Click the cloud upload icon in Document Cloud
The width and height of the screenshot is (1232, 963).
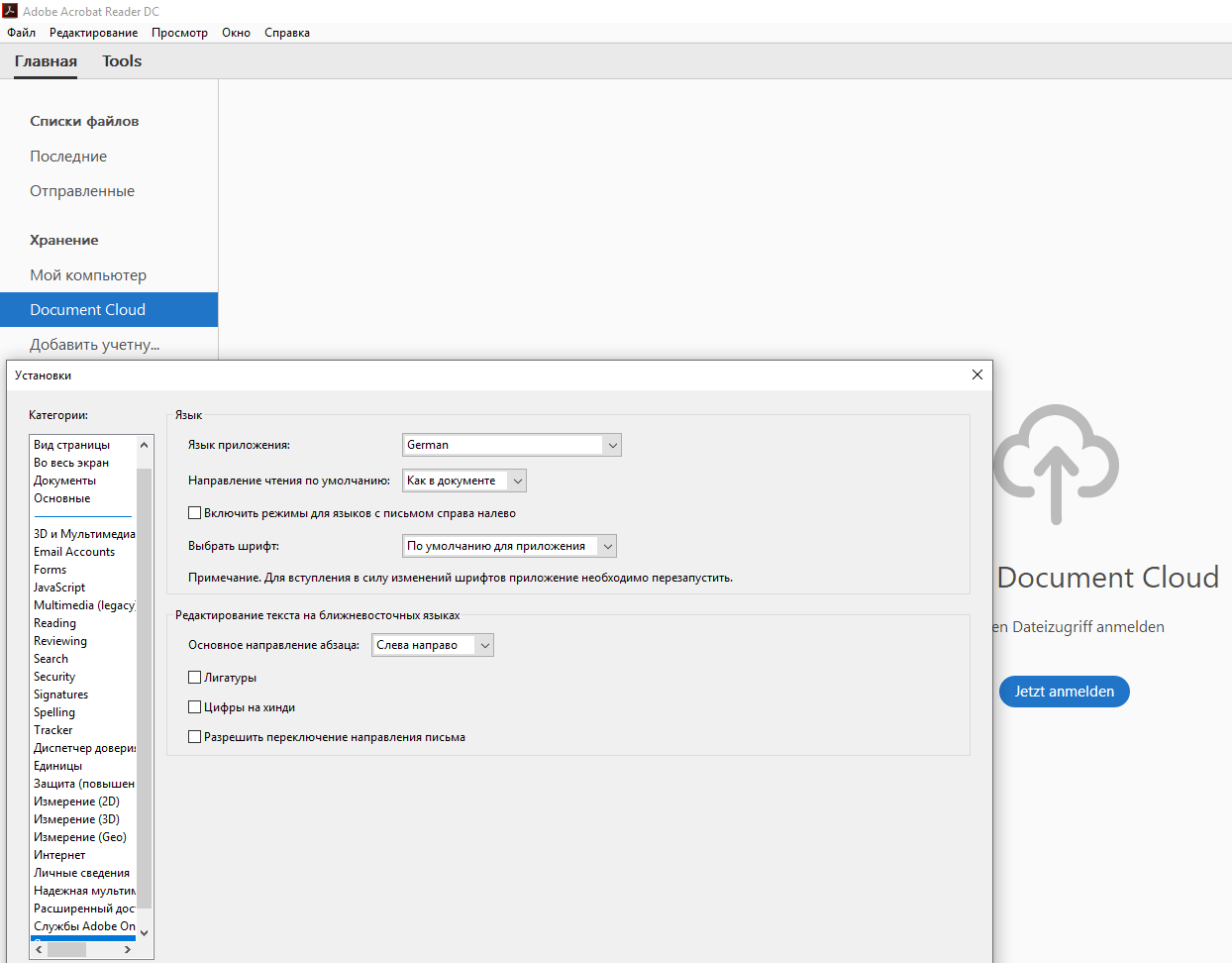click(x=1056, y=464)
